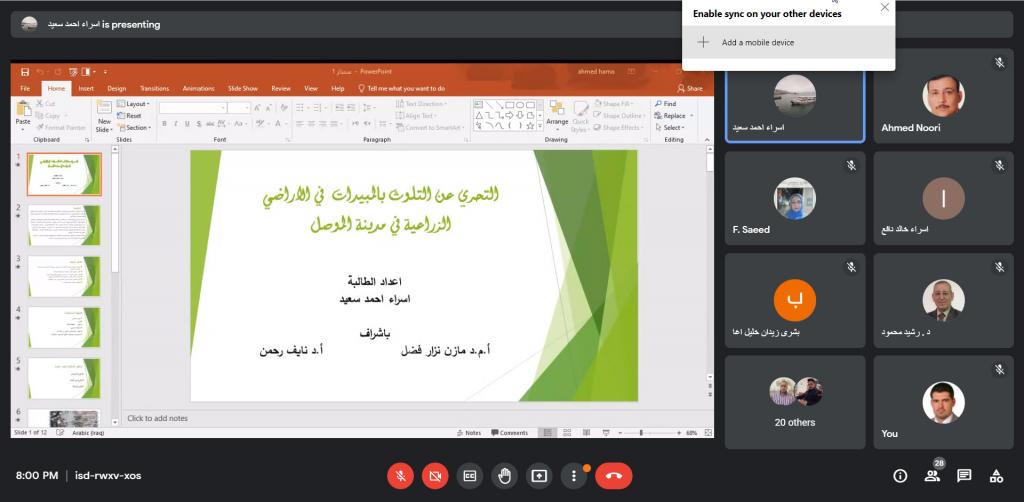The image size is (1024, 502).
Task: Switch to the Design ribbon tab
Action: (116, 88)
